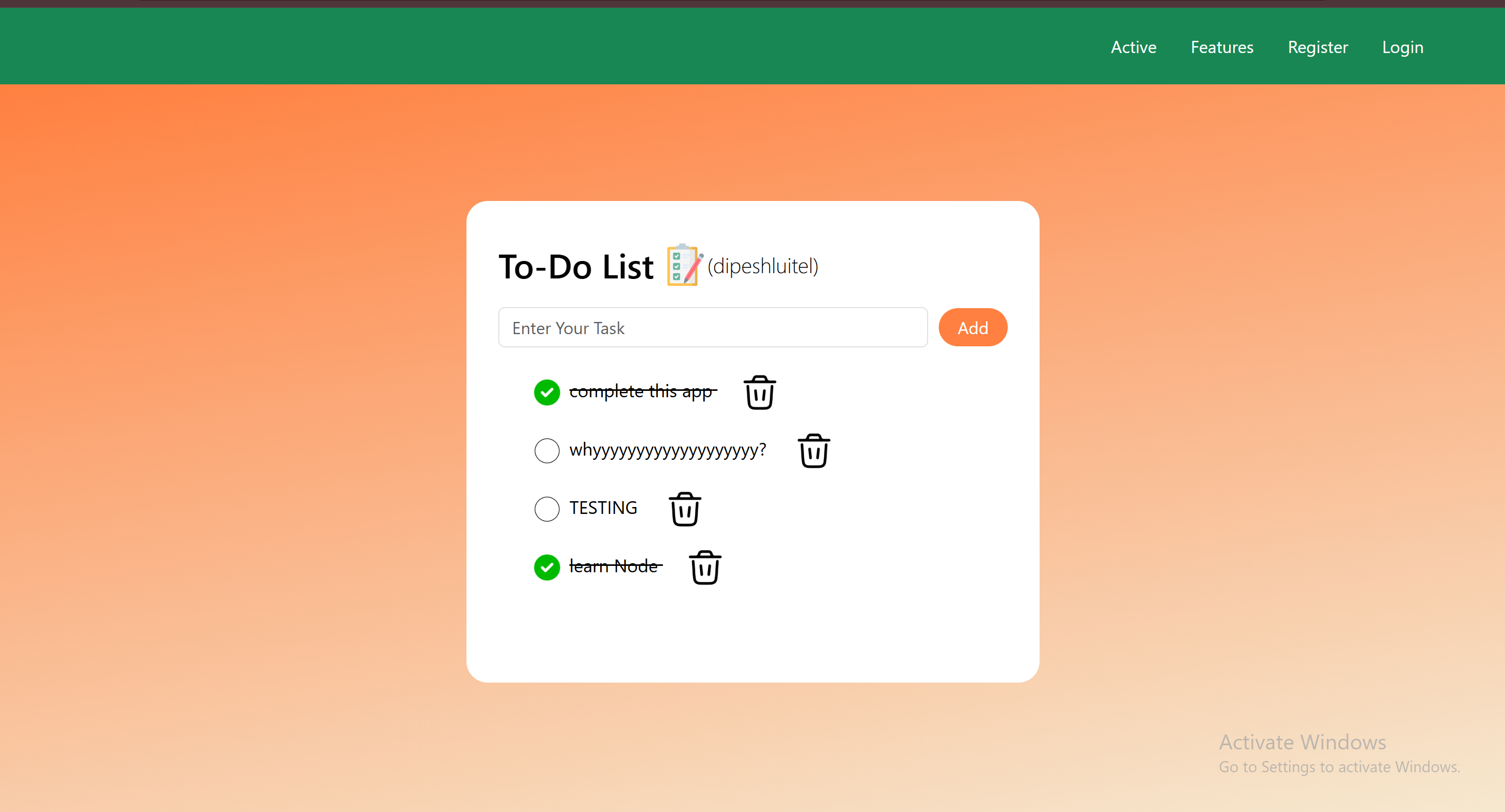
Task: Uncheck the completed 'learn Node' task
Action: point(547,567)
